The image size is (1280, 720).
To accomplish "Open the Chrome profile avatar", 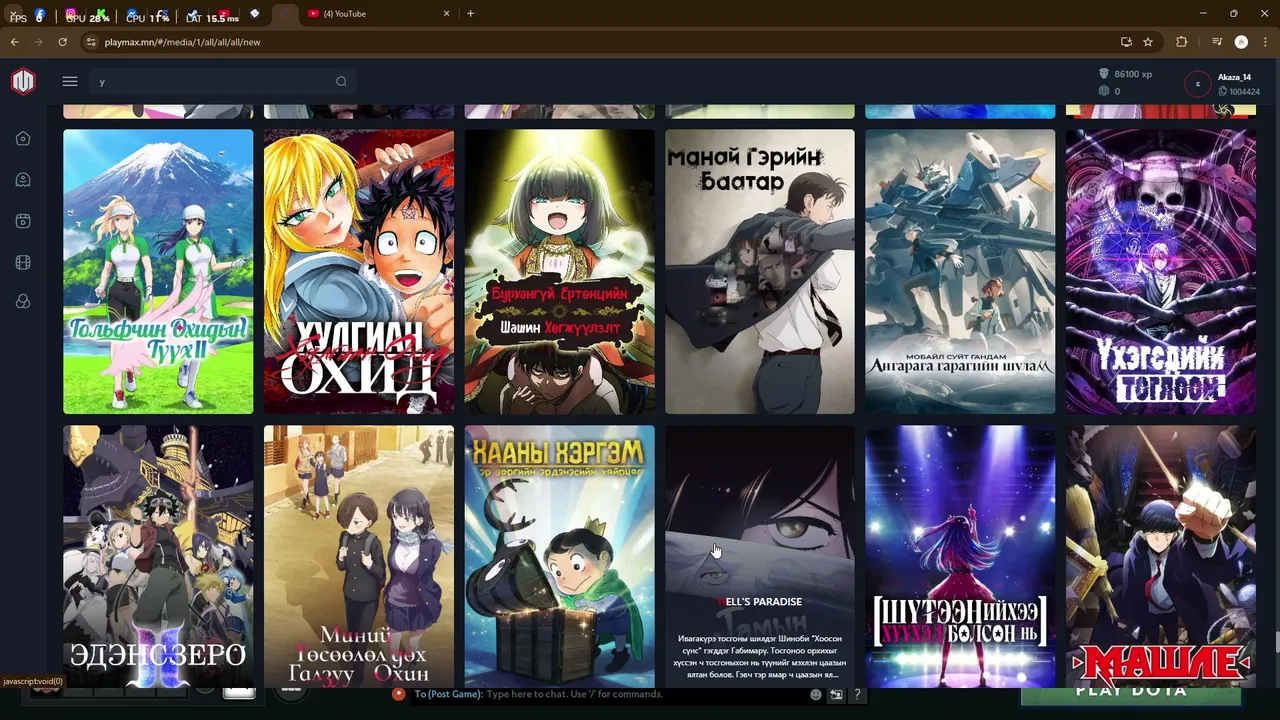I will click(1241, 42).
